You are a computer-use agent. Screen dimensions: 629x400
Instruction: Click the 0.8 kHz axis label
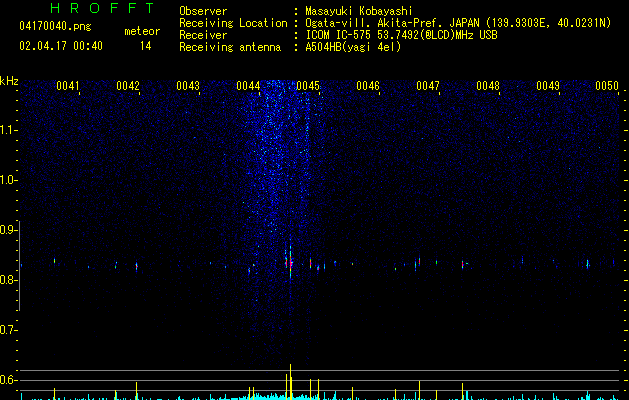[x=7, y=280]
